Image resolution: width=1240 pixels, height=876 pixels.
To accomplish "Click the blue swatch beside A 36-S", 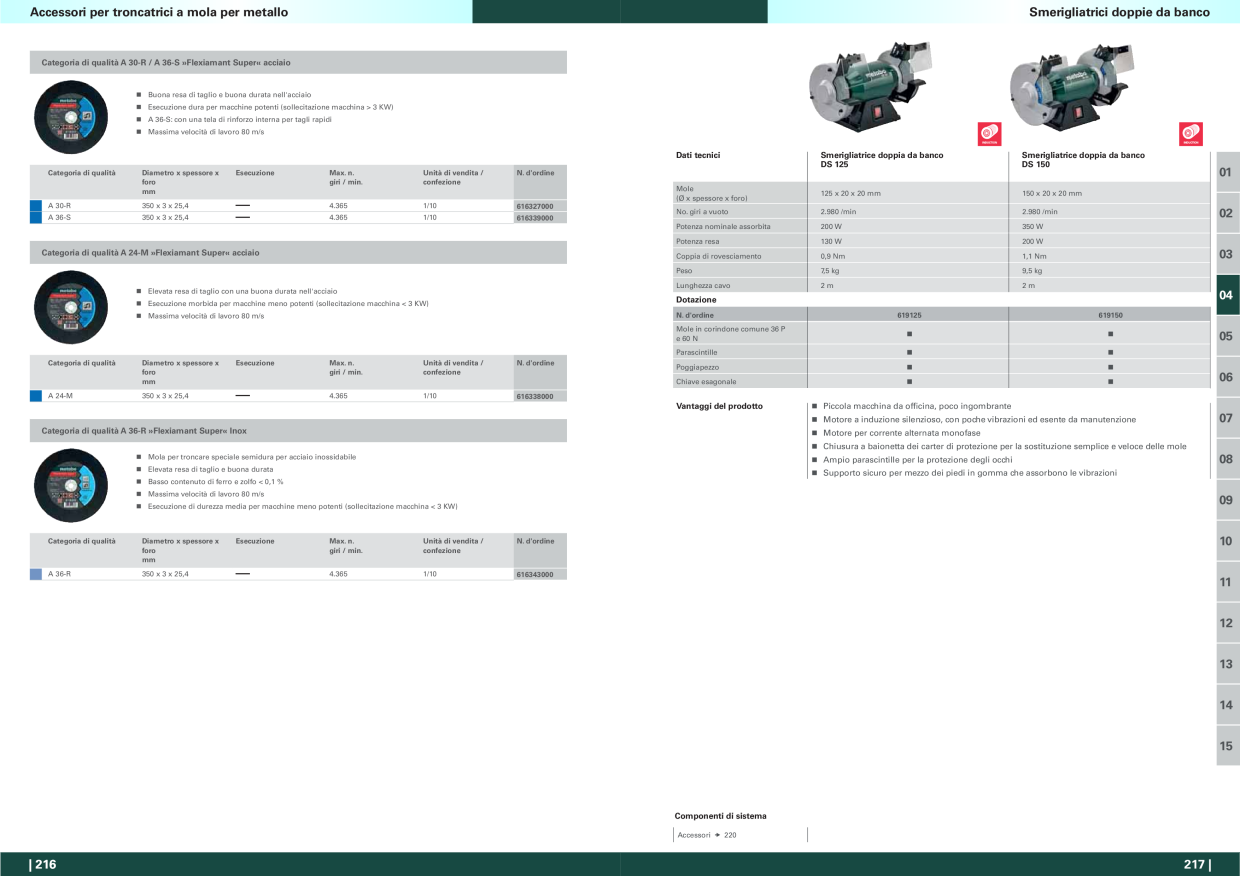I will pyautogui.click(x=36, y=217).
